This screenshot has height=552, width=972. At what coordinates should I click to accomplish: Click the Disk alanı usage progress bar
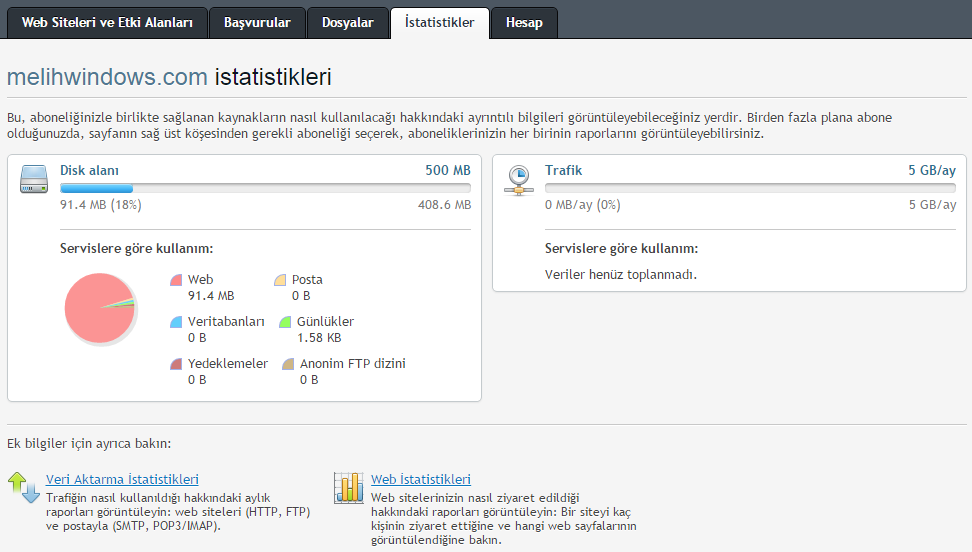[x=265, y=188]
